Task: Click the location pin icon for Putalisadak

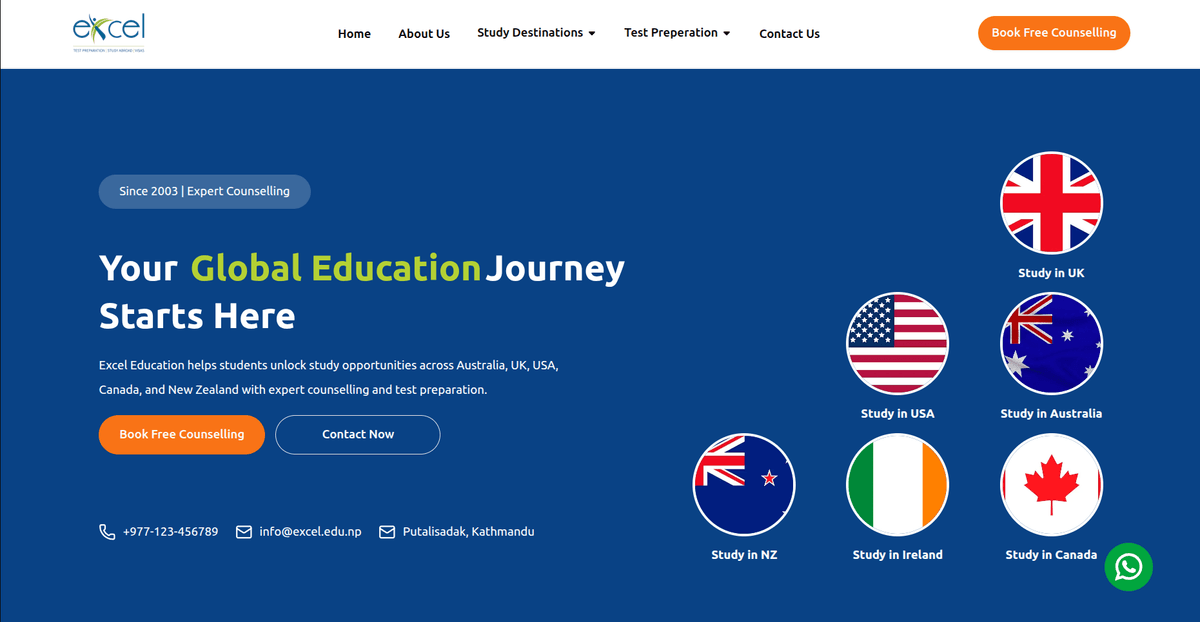Action: click(387, 531)
